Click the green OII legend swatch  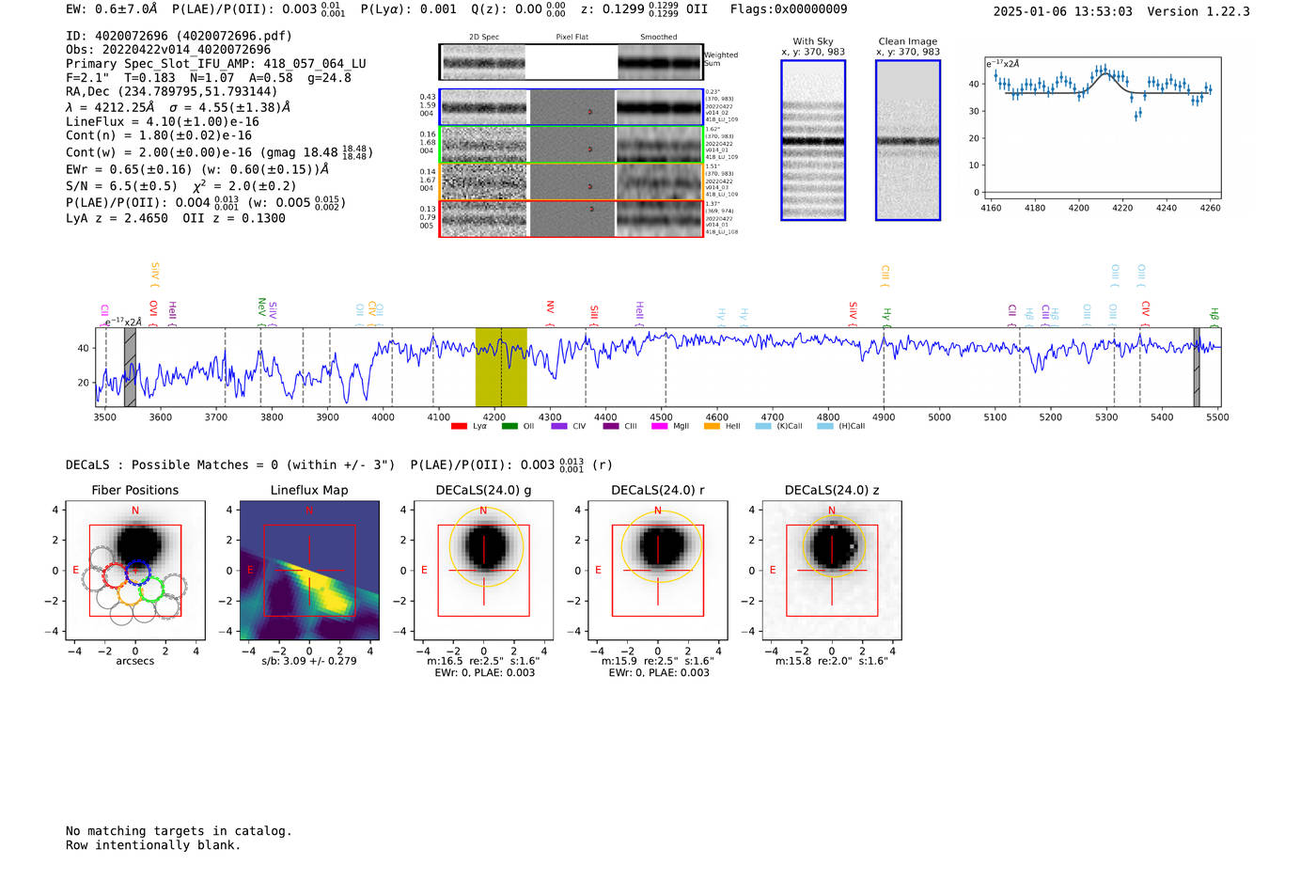[509, 427]
